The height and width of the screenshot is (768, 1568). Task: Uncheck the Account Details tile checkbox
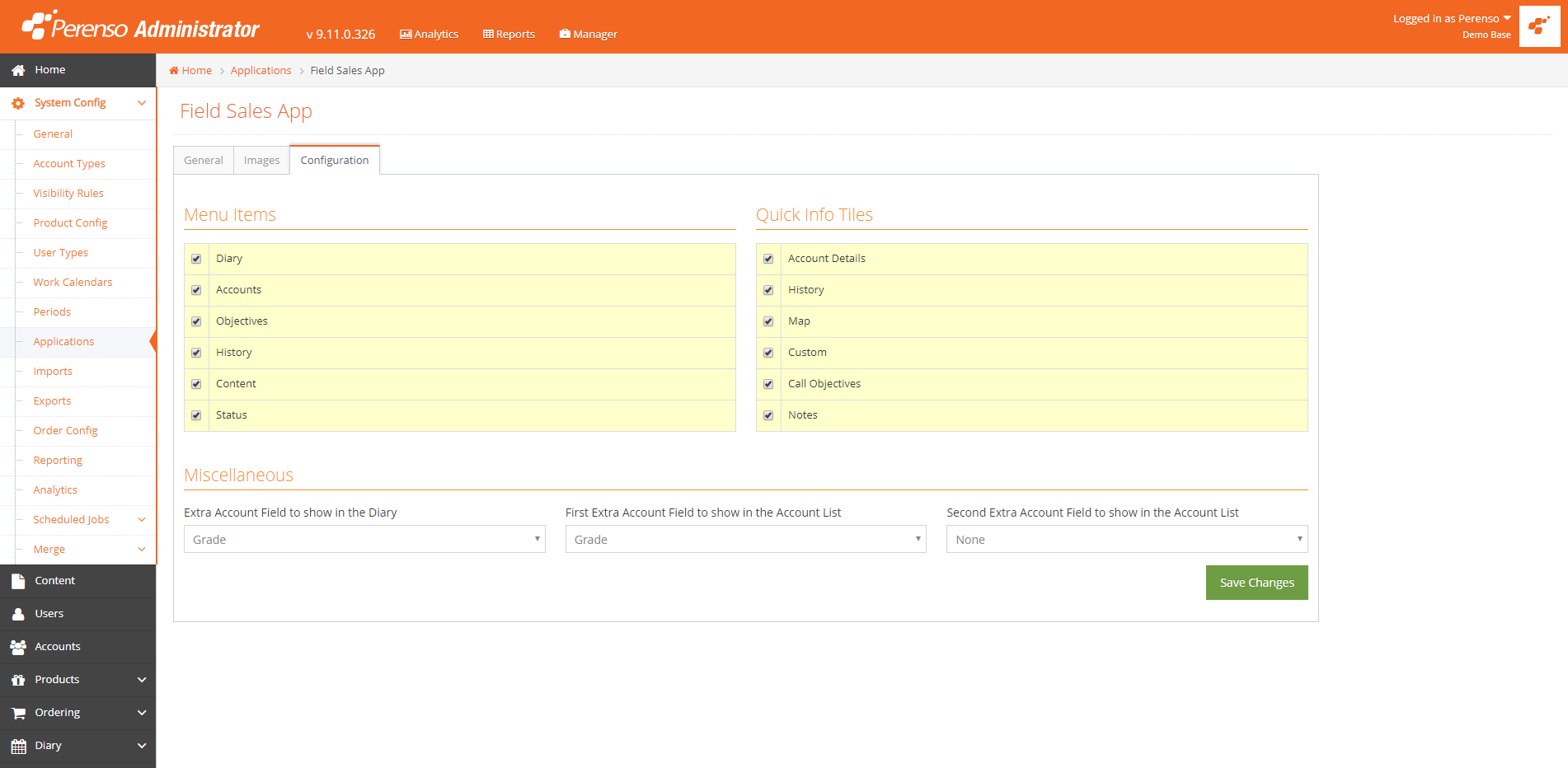tap(768, 259)
